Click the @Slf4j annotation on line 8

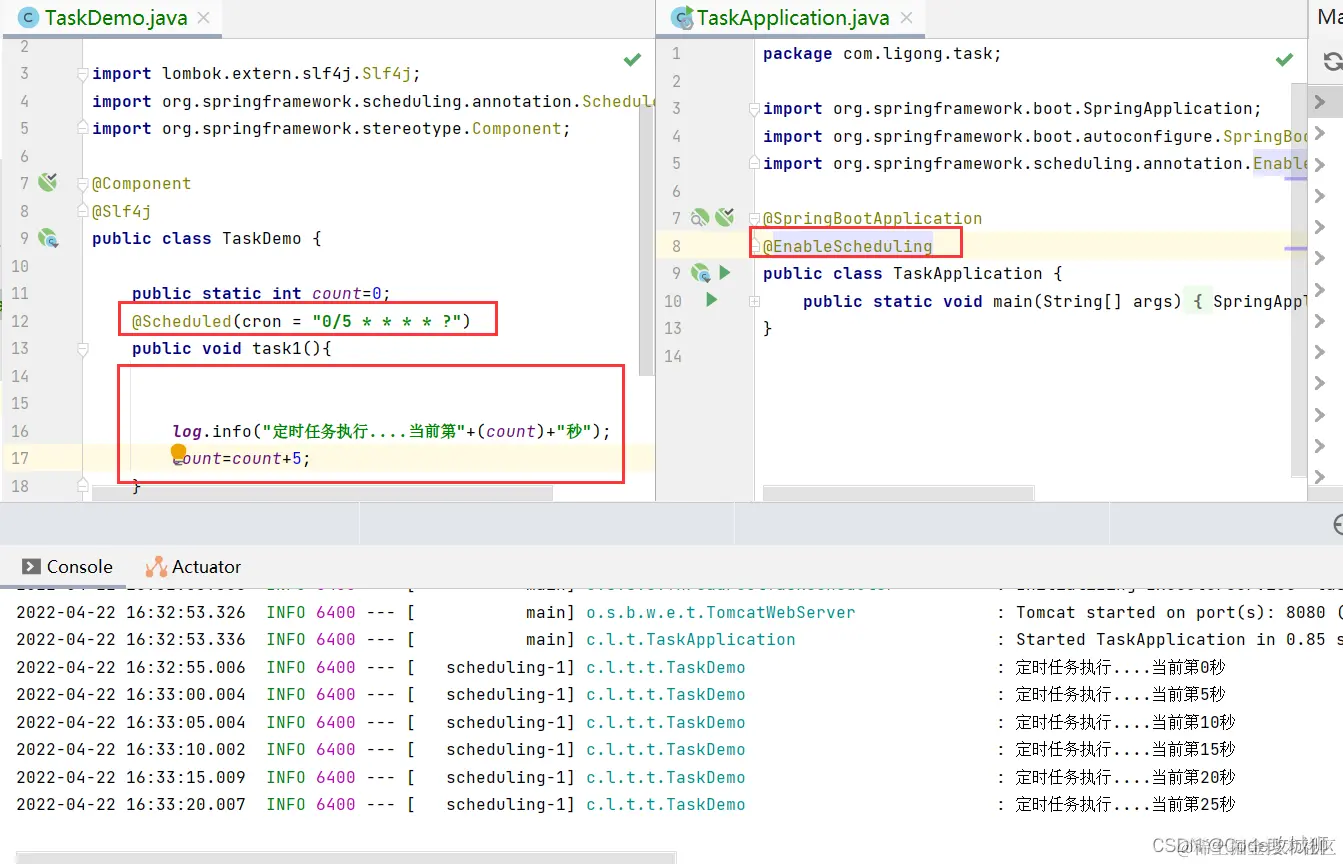point(122,211)
